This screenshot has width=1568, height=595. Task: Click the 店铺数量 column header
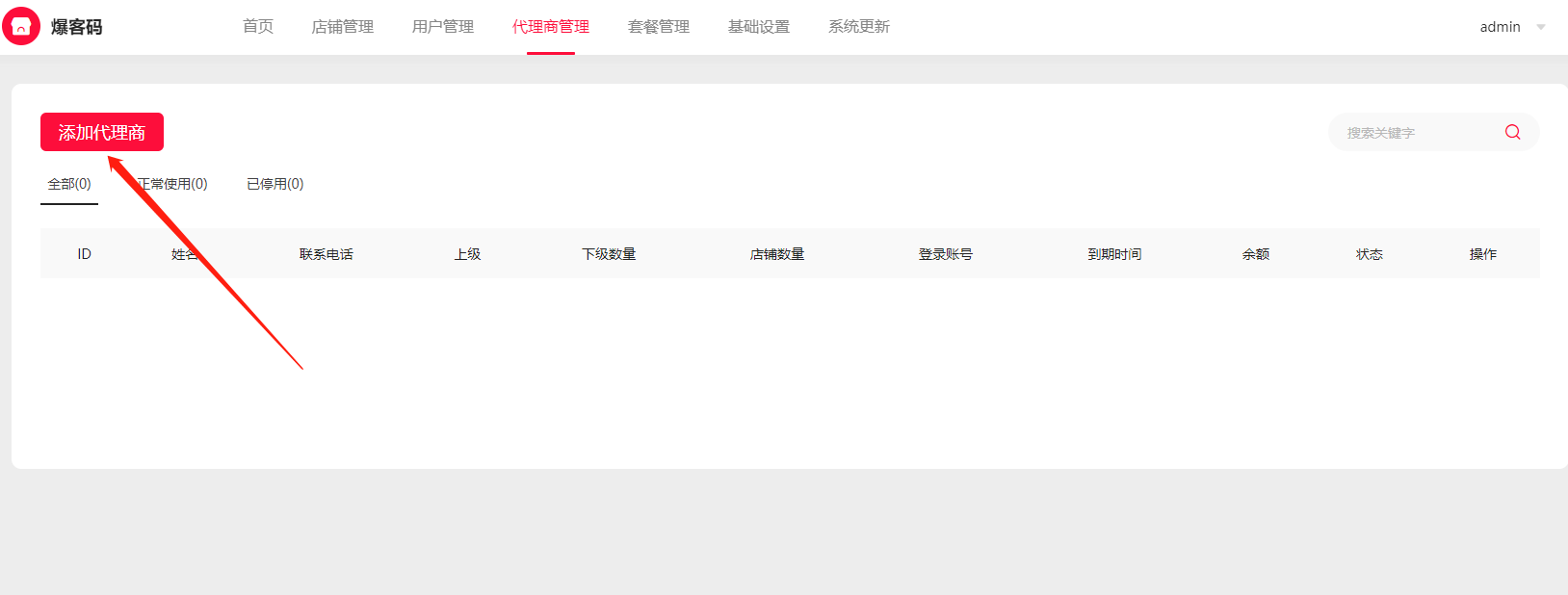click(x=777, y=254)
